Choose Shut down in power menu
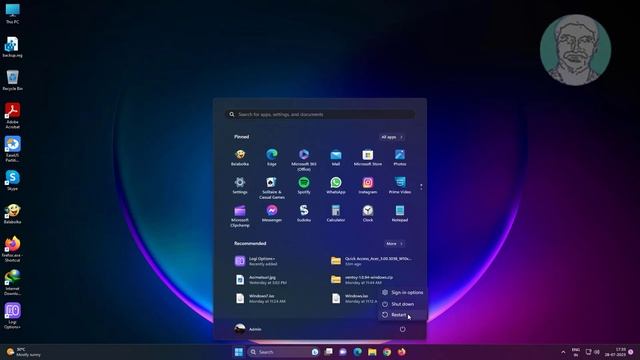Image resolution: width=640 pixels, height=360 pixels. tap(402, 304)
